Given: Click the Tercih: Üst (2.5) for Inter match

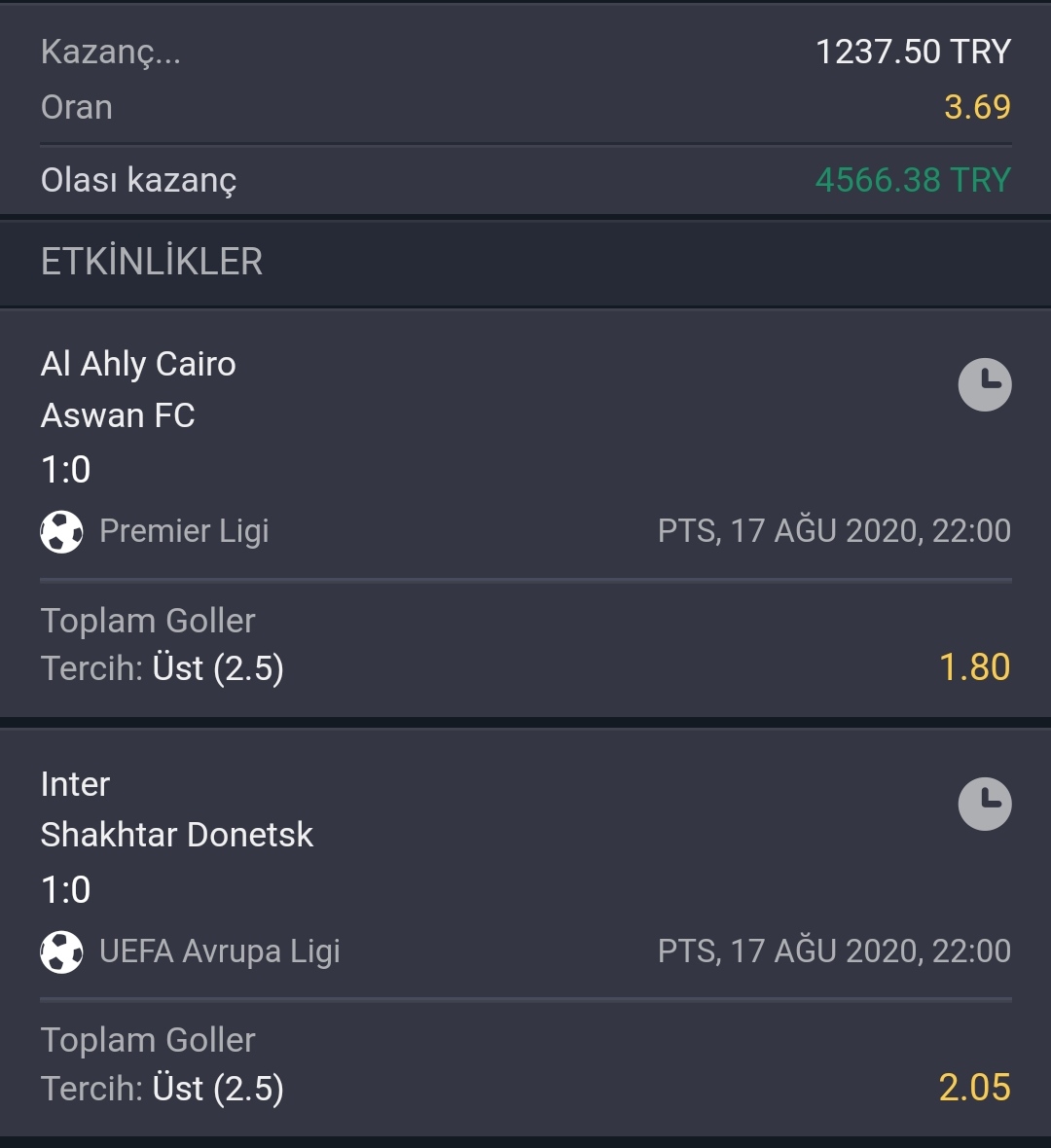Looking at the screenshot, I should coord(162,1089).
